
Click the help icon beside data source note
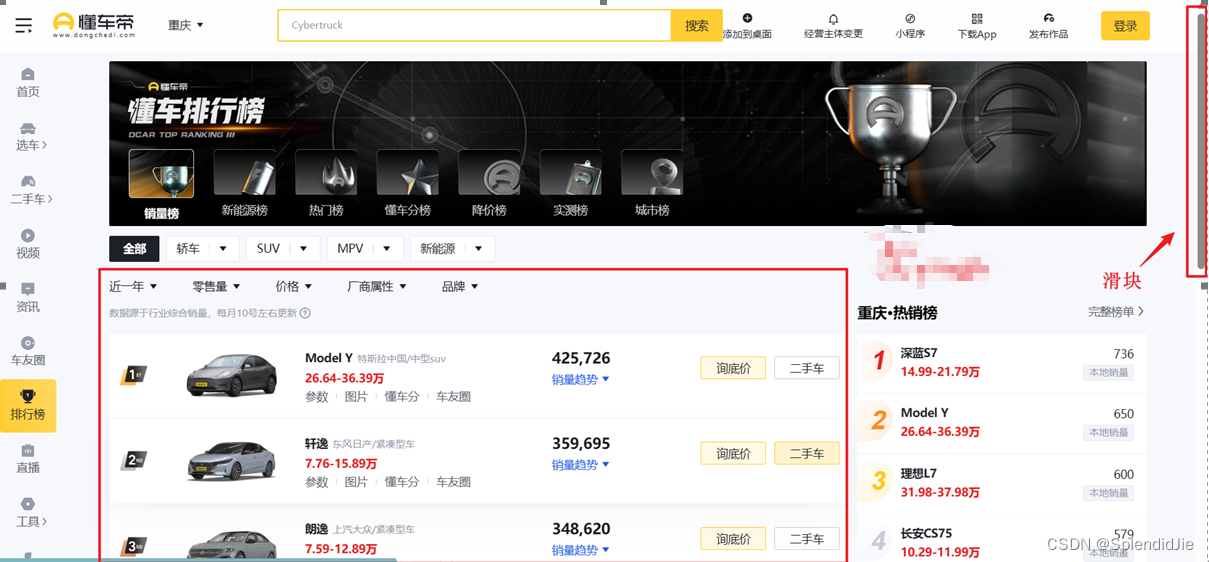305,313
